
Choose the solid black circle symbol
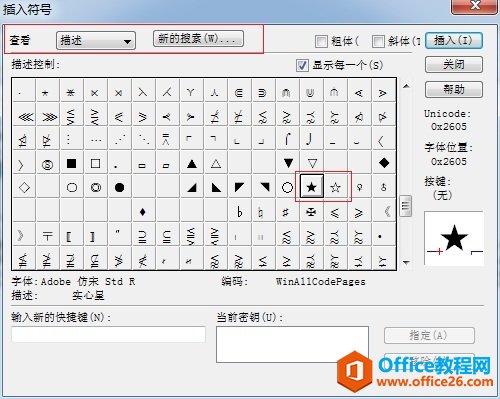pos(119,187)
